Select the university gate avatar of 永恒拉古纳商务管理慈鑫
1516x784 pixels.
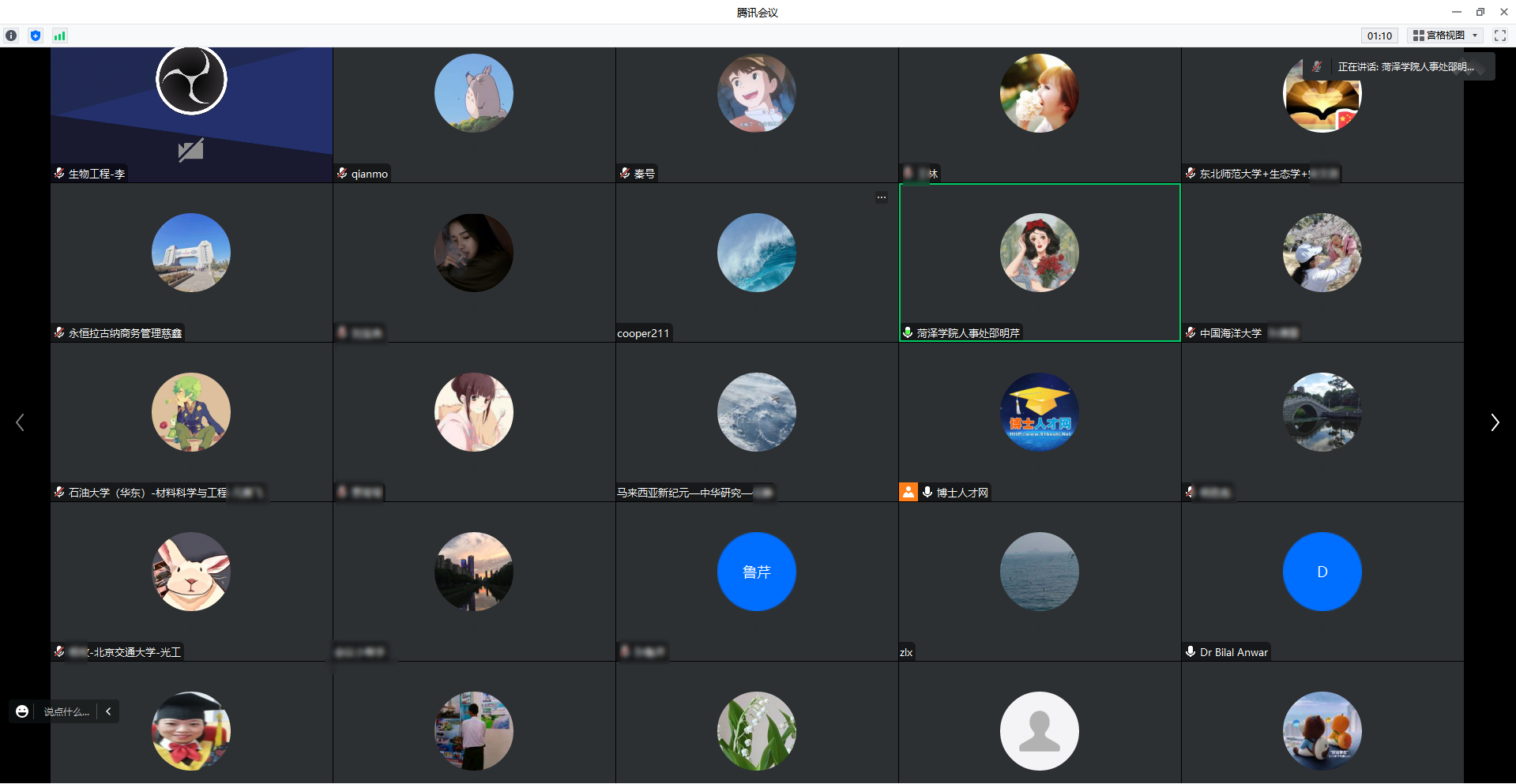(191, 253)
